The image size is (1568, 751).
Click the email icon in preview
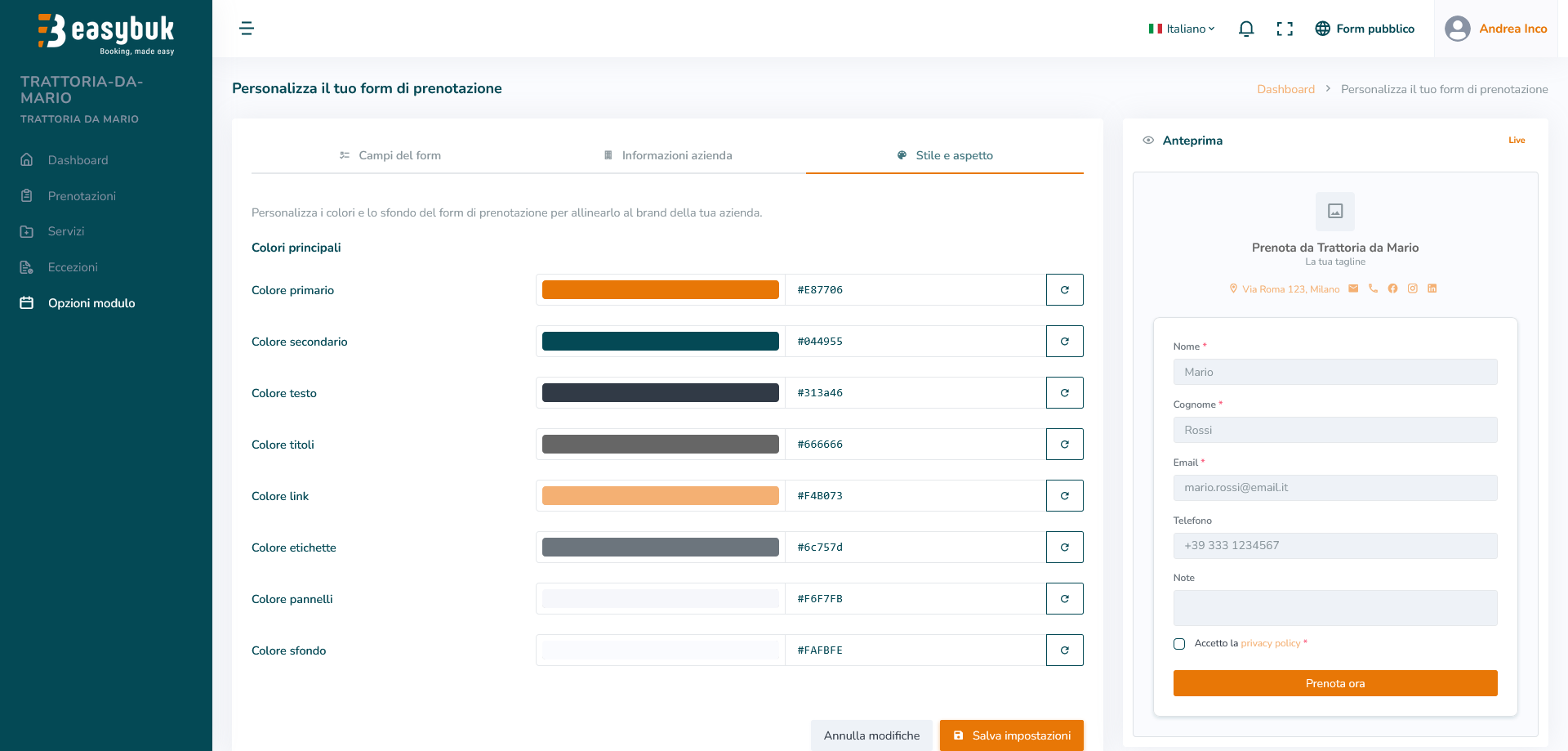1353,288
